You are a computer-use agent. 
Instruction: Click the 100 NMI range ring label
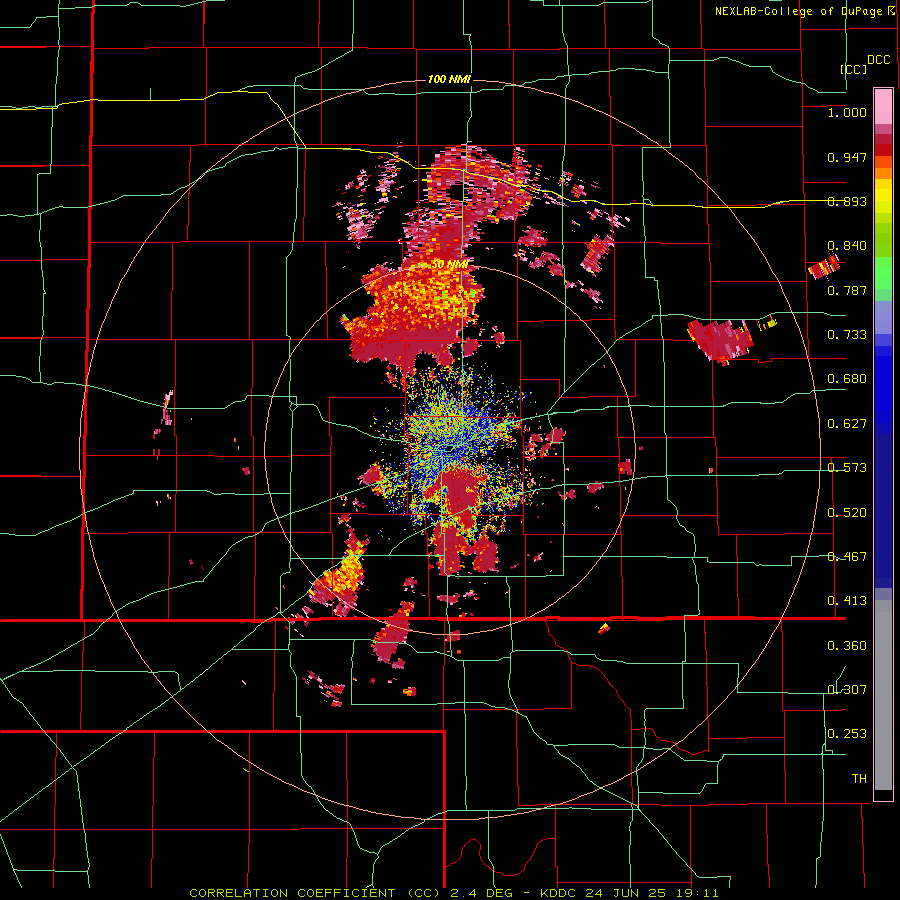tap(449, 79)
